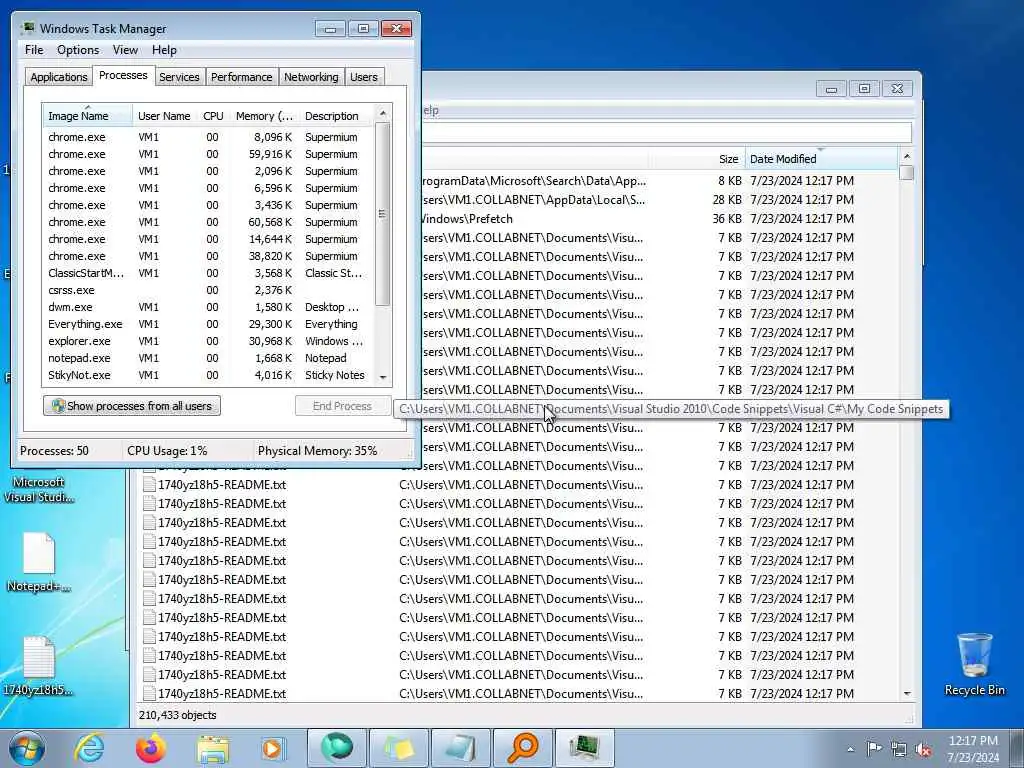
Task: Select the 28 KB result row
Action: (x=660, y=200)
